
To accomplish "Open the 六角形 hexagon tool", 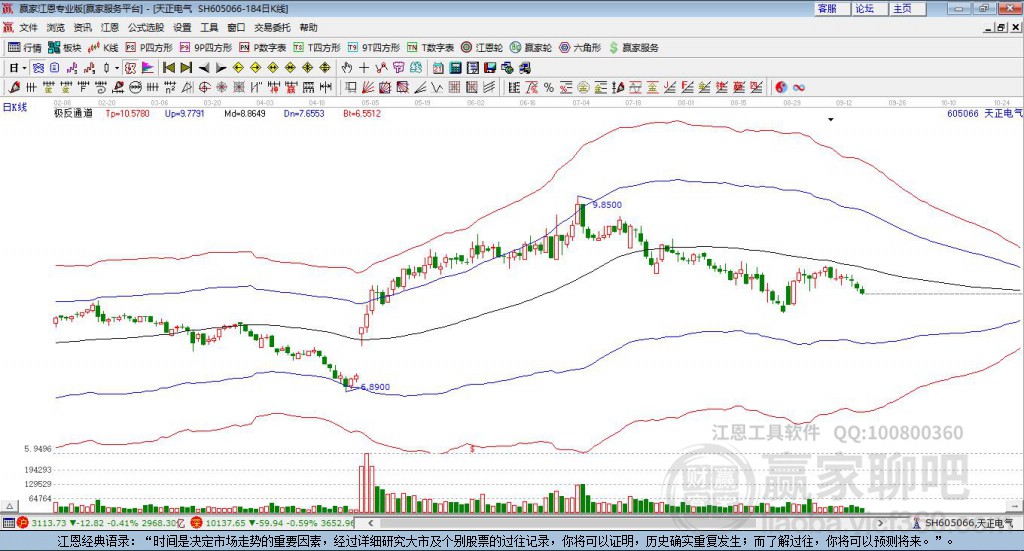I will click(x=580, y=48).
